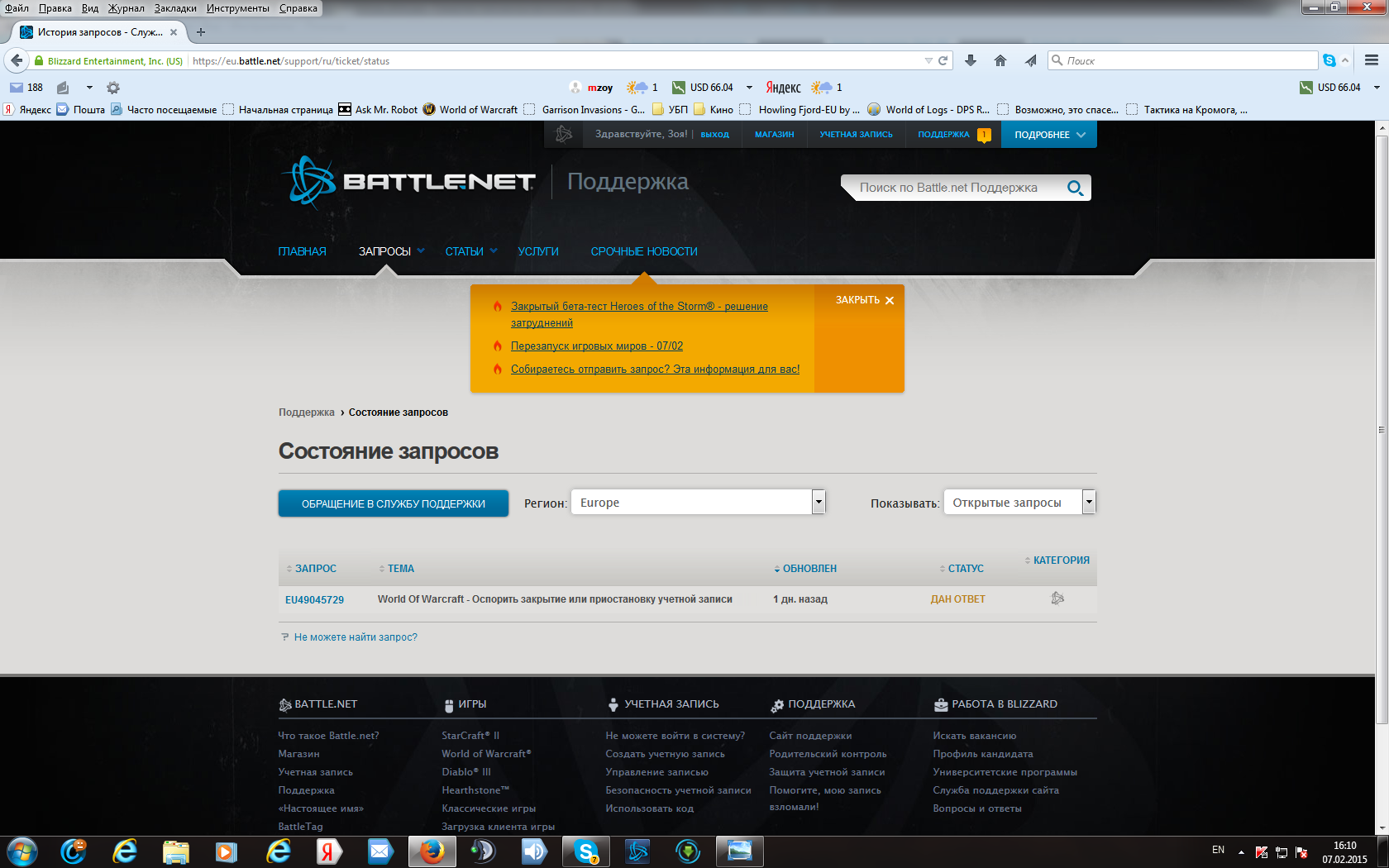The height and width of the screenshot is (868, 1389).
Task: Open Windows Start menu
Action: click(x=21, y=851)
